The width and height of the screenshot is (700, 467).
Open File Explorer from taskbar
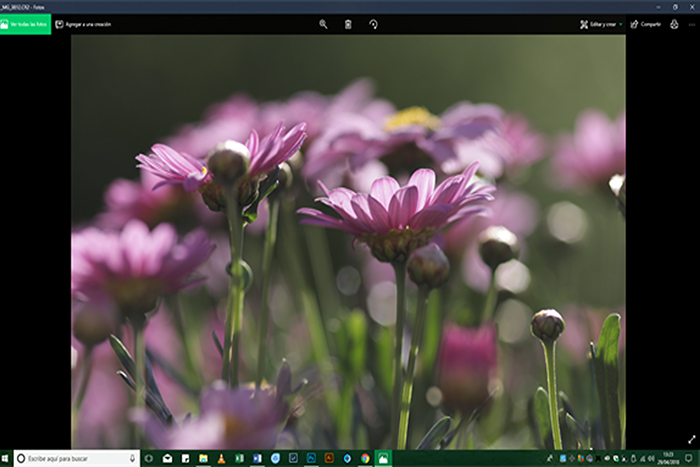tap(203, 458)
